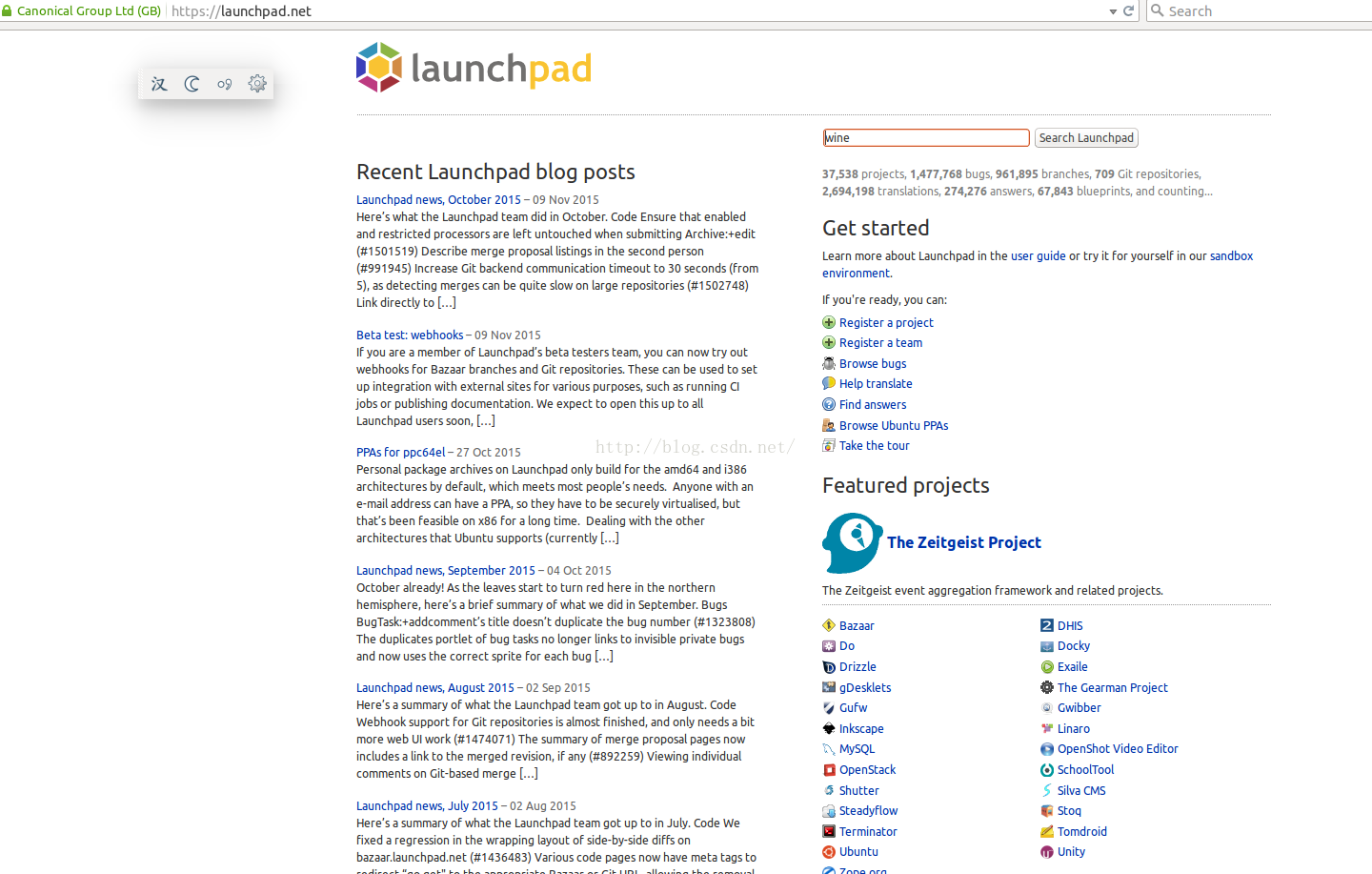Click the Ubuntu project icon
The height and width of the screenshot is (874, 1372).
pyautogui.click(x=829, y=851)
